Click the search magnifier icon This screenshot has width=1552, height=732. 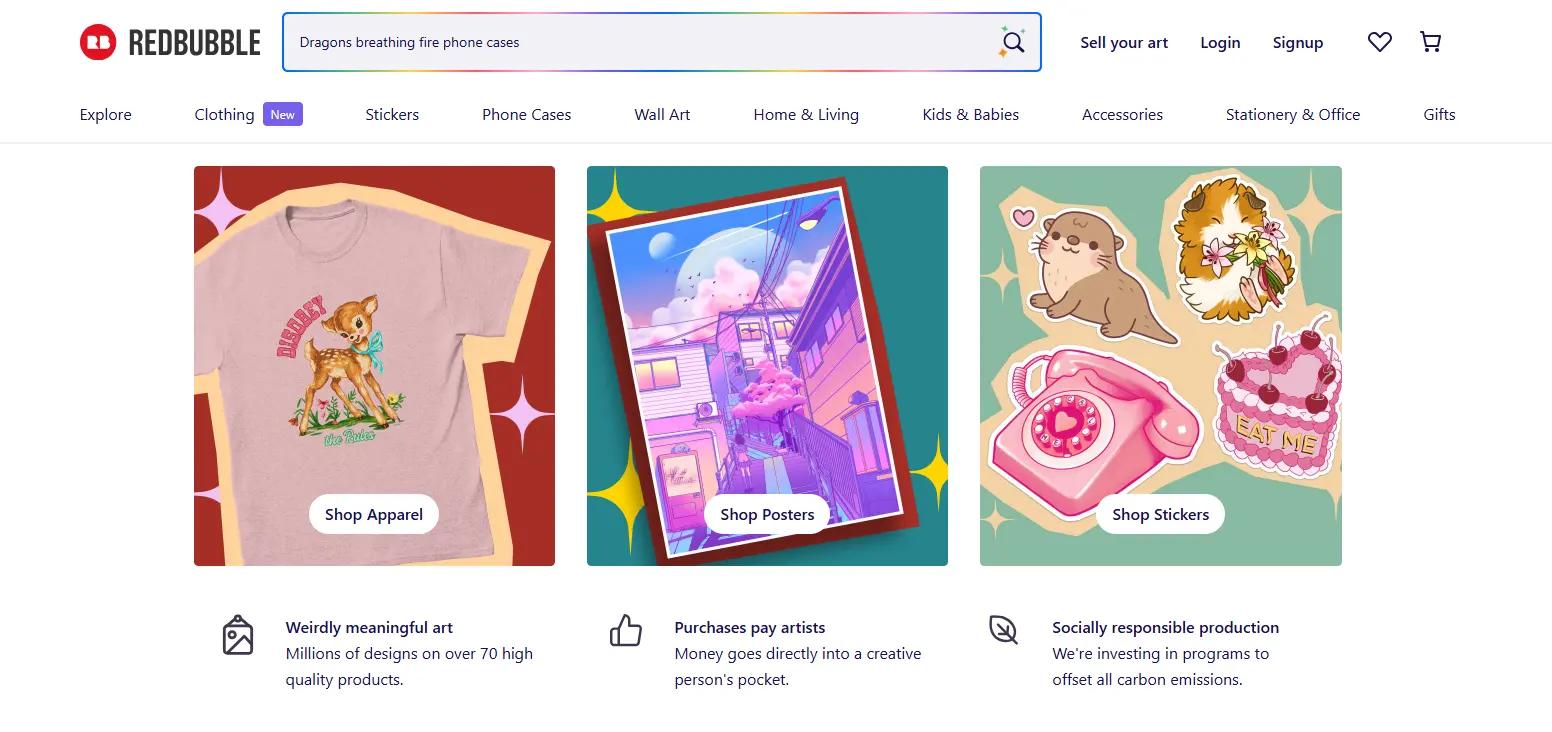pyautogui.click(x=1012, y=42)
